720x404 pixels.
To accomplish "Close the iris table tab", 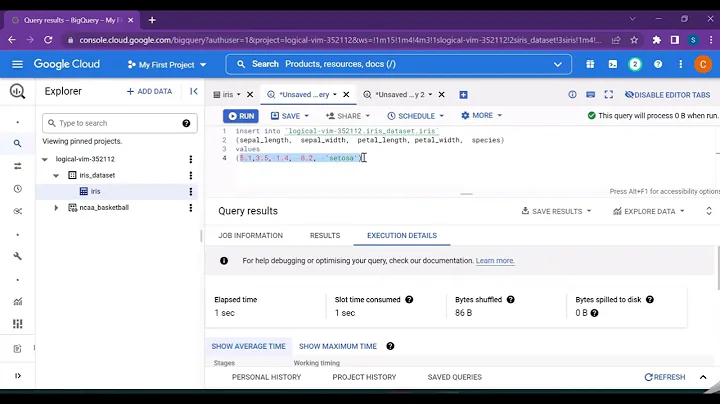I will pos(250,95).
